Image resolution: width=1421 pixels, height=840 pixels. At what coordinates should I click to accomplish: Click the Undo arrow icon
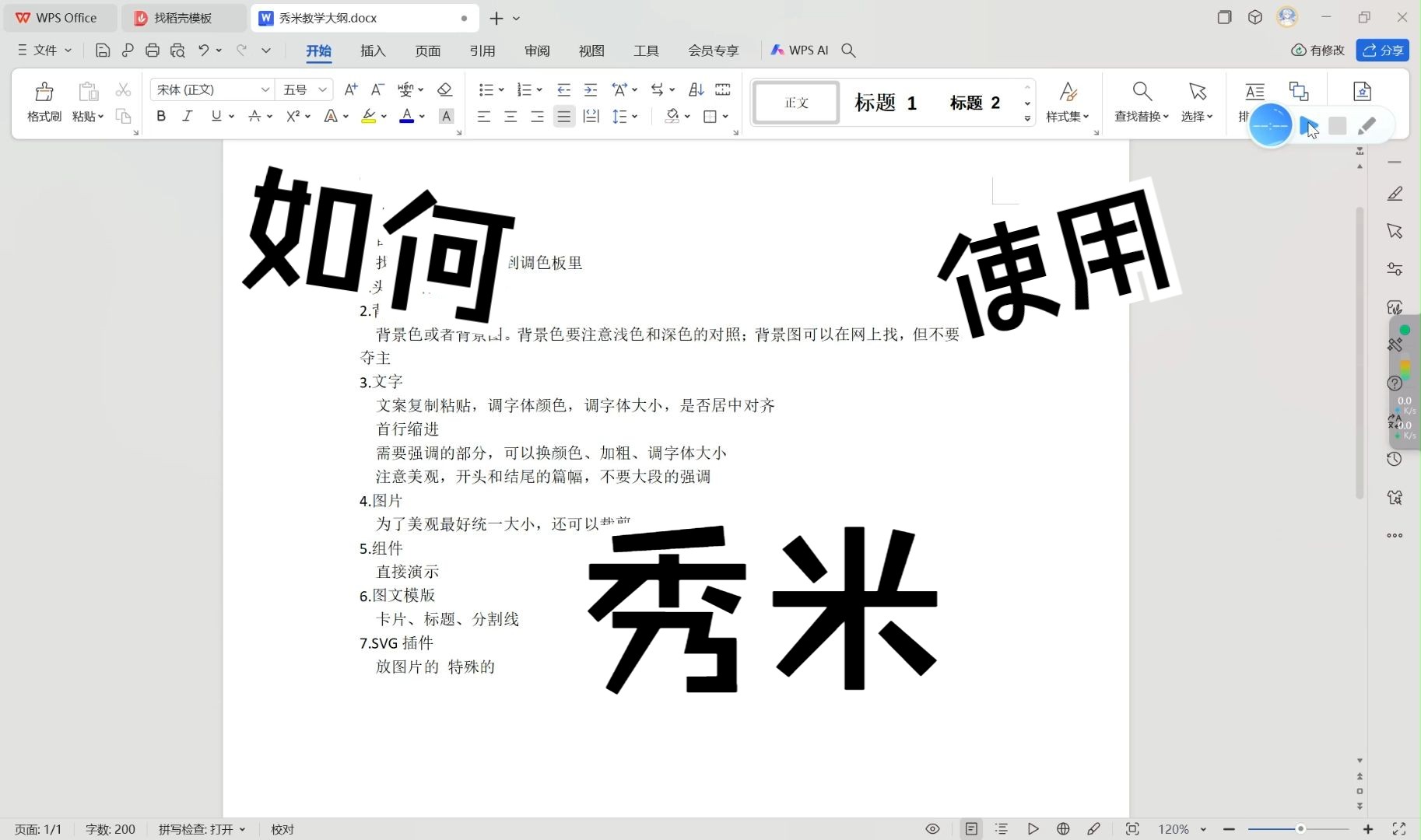point(204,51)
